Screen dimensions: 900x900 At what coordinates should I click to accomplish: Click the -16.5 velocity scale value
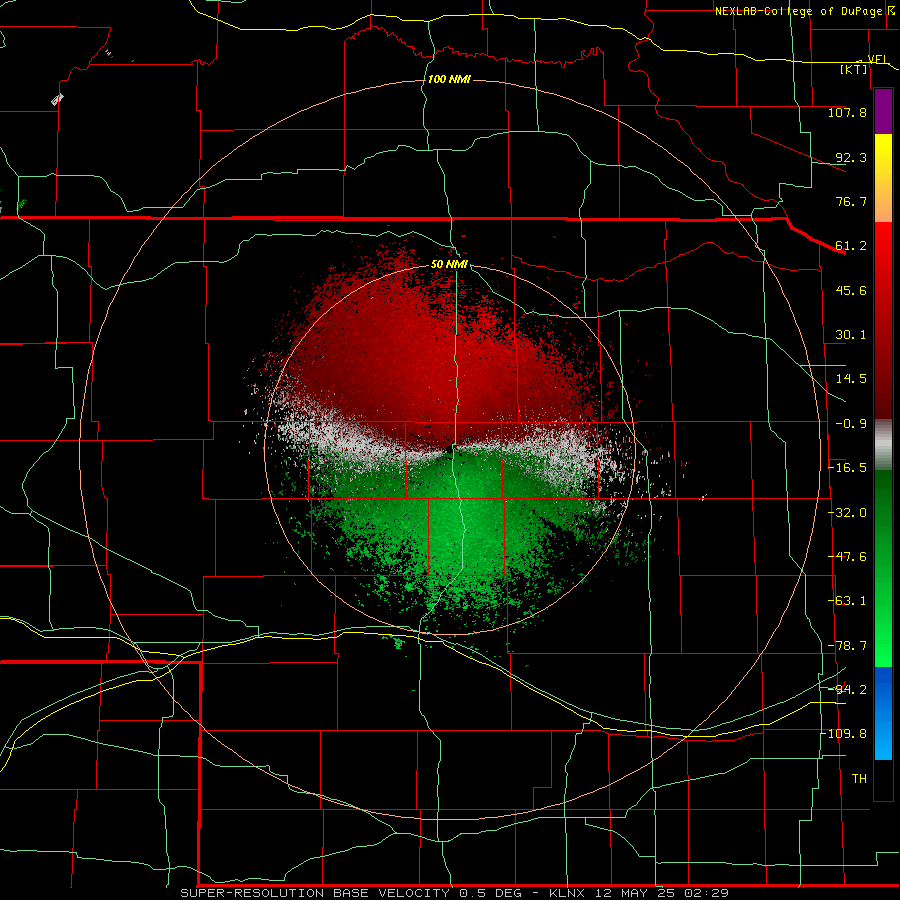coord(847,468)
